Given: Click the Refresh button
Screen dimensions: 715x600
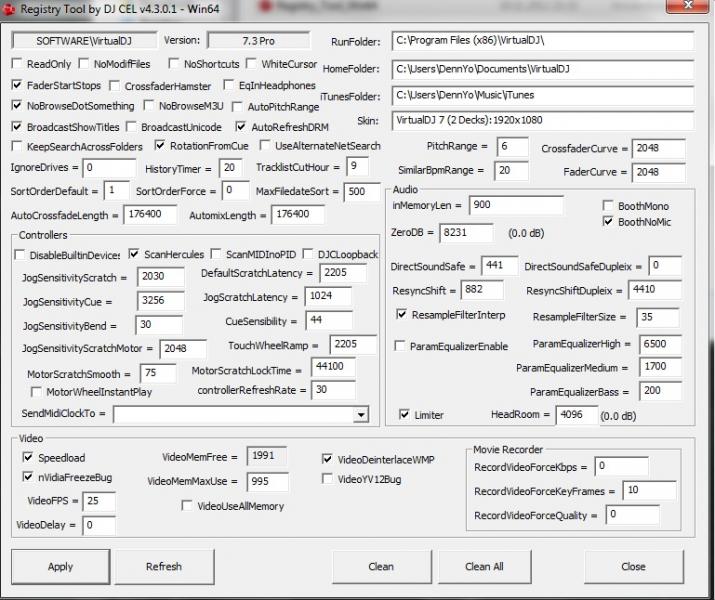Looking at the screenshot, I should click(164, 567).
